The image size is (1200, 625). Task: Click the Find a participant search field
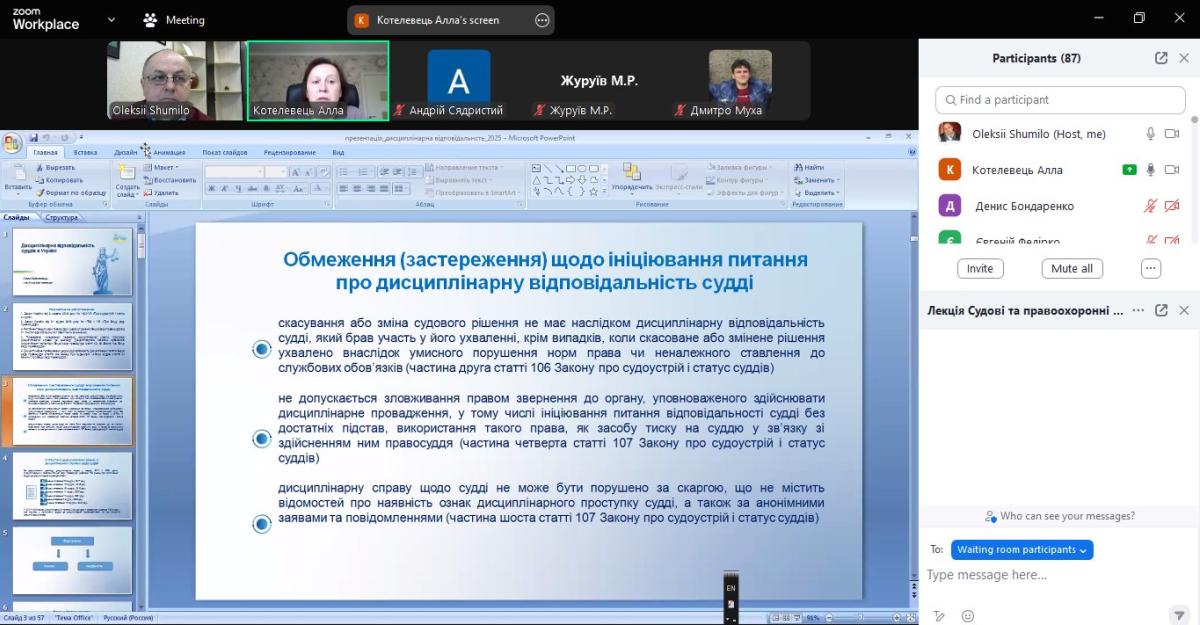point(1060,100)
